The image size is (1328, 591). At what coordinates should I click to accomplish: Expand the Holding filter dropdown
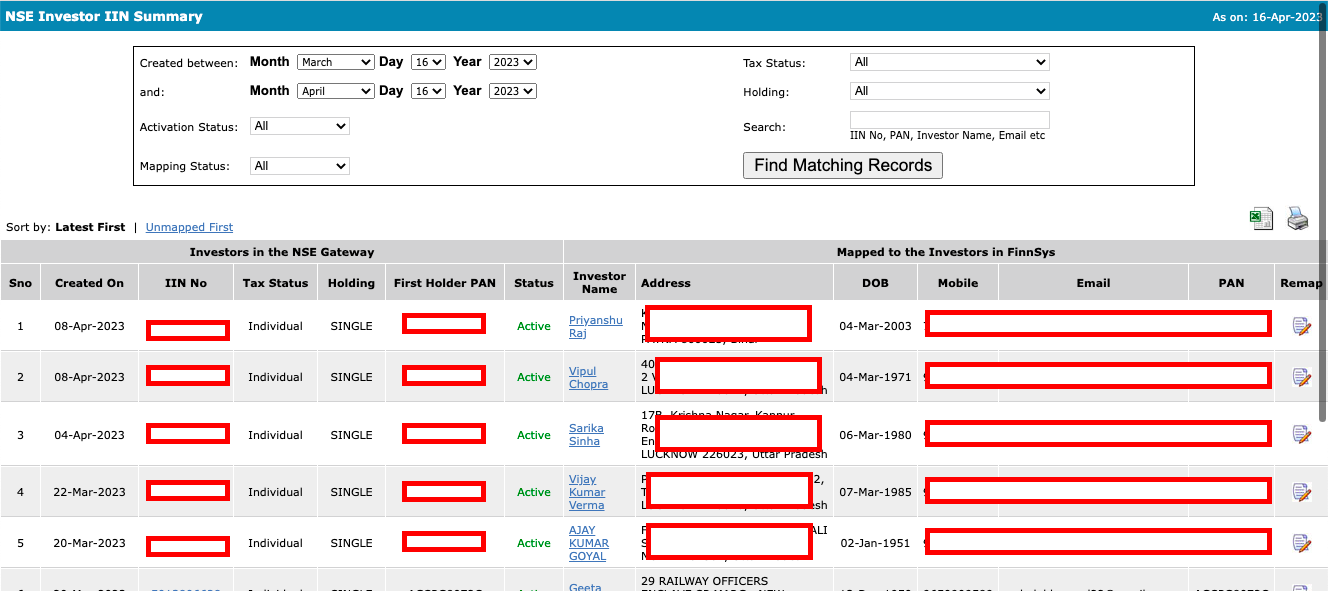(950, 91)
